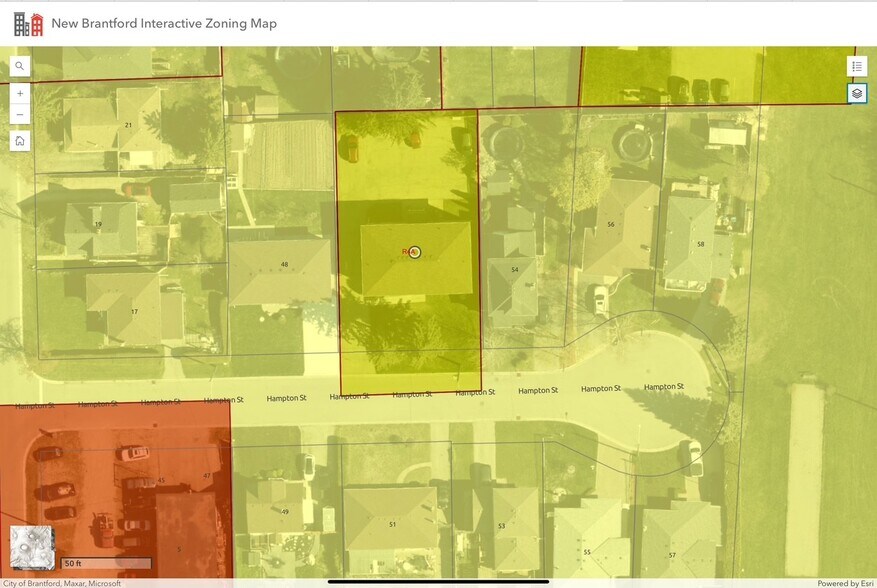Click the 50 ft scale bar
Screen dimensions: 877x588
pyautogui.click(x=106, y=563)
